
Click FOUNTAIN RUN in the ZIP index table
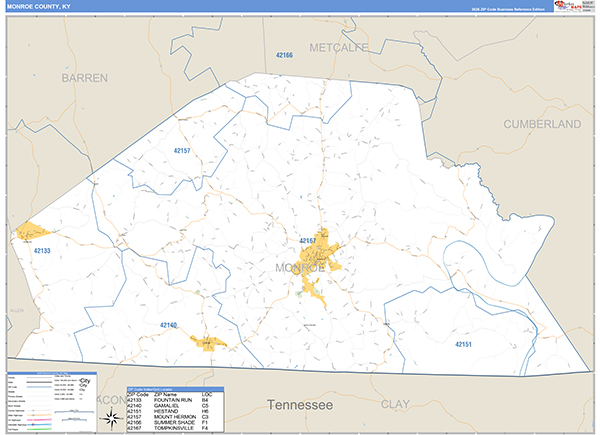(x=173, y=400)
